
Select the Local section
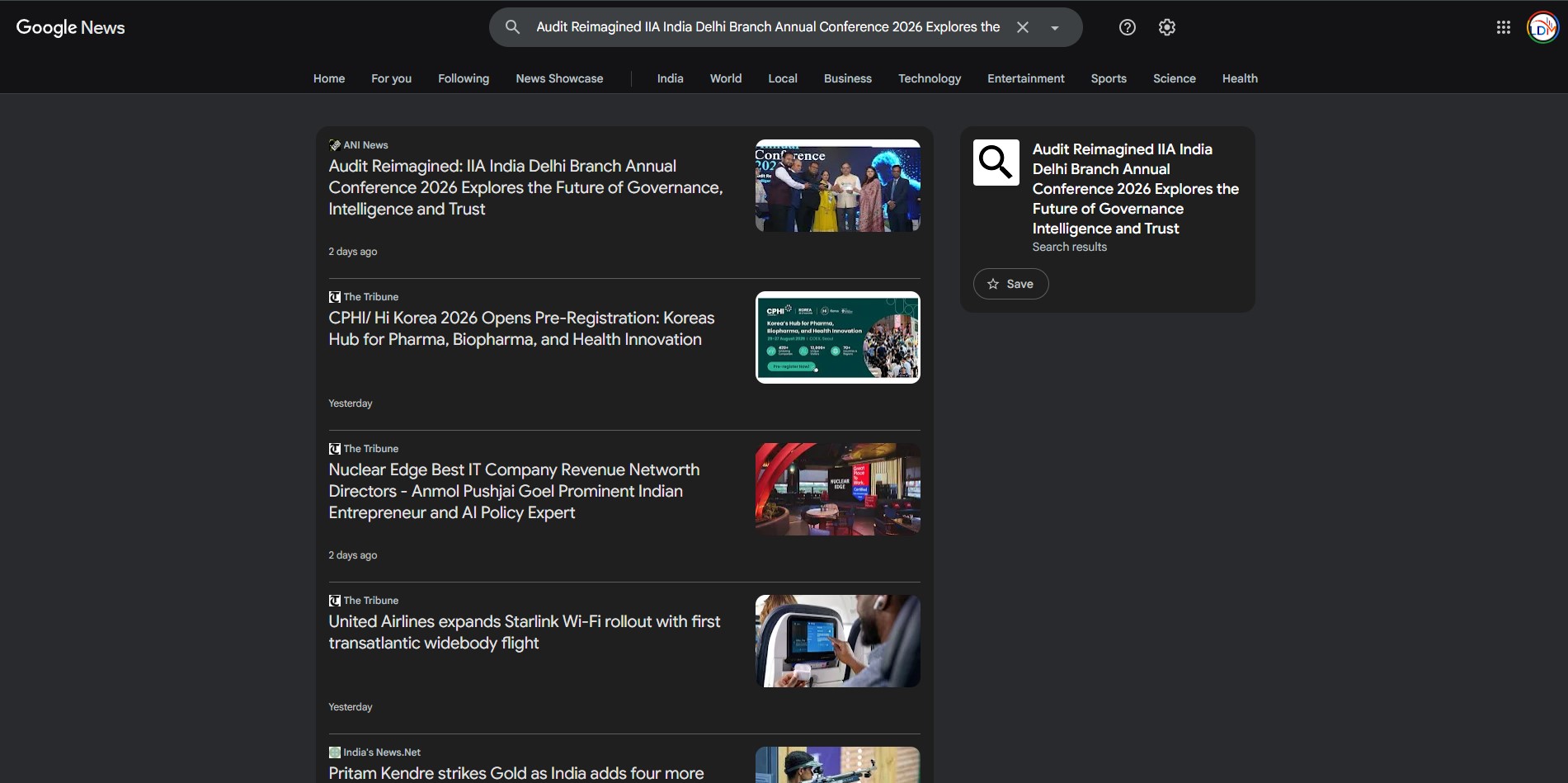(x=783, y=78)
